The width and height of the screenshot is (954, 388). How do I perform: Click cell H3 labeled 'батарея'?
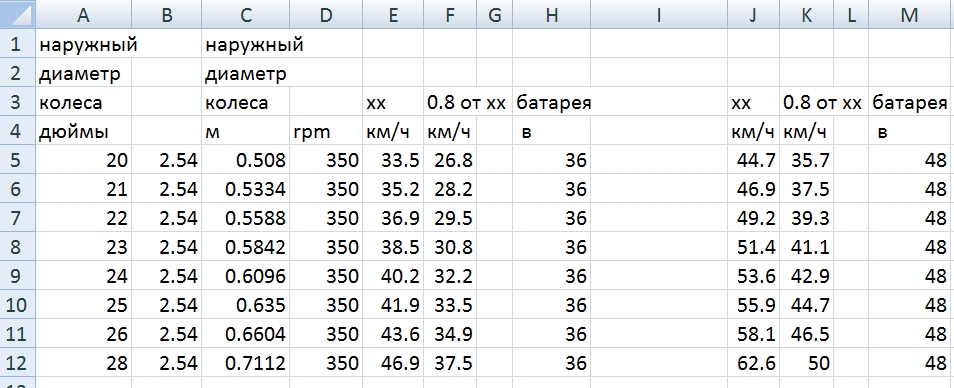tap(552, 103)
